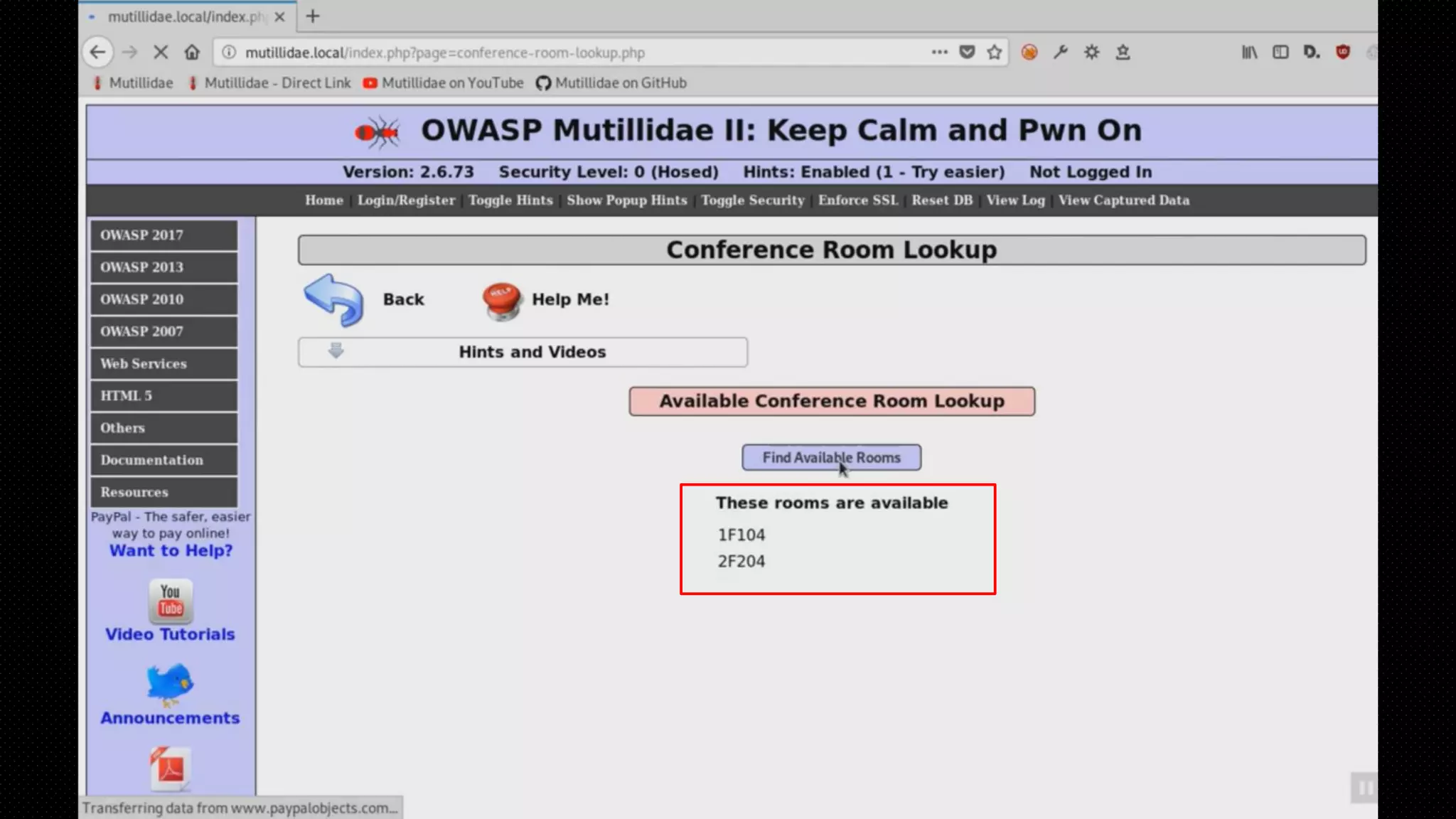1456x819 pixels.
Task: Open a new browser tab
Action: pos(313,16)
